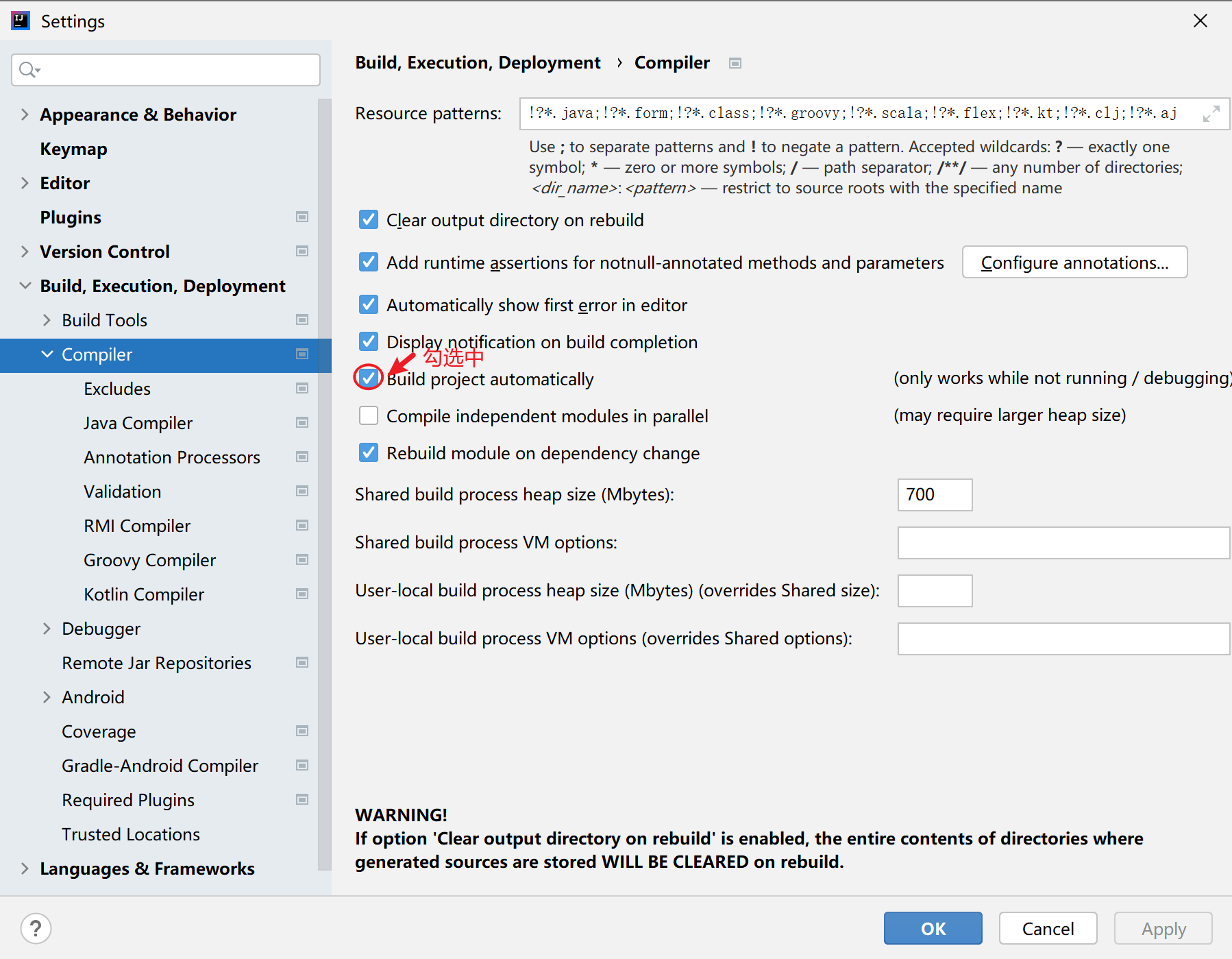
Task: Click the Shared build process VM options field
Action: click(x=1064, y=543)
